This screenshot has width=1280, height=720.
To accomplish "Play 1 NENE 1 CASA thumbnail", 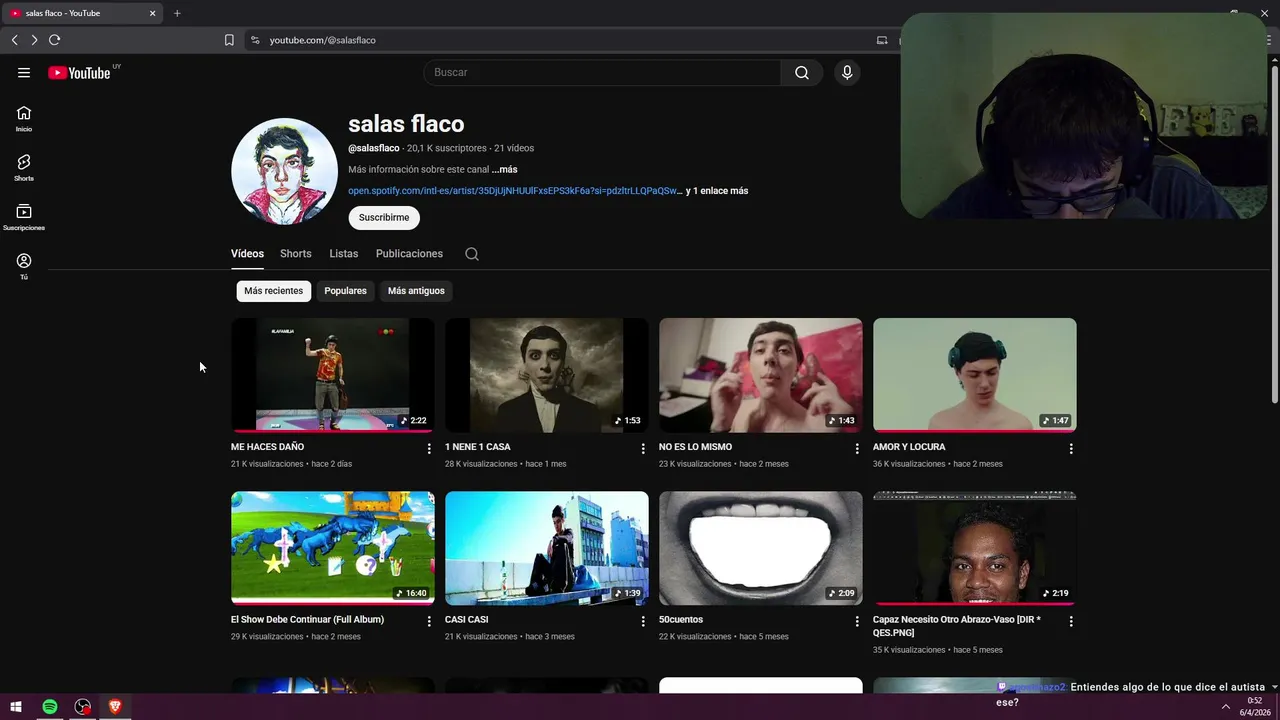I will [547, 375].
